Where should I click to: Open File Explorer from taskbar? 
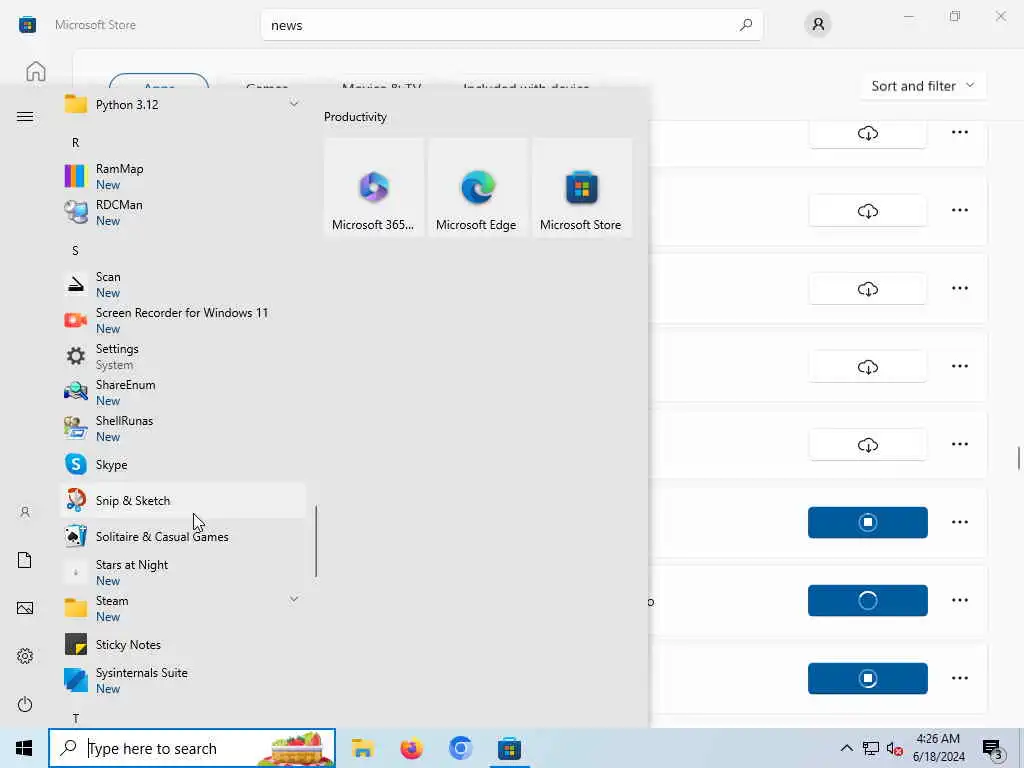[x=362, y=748]
